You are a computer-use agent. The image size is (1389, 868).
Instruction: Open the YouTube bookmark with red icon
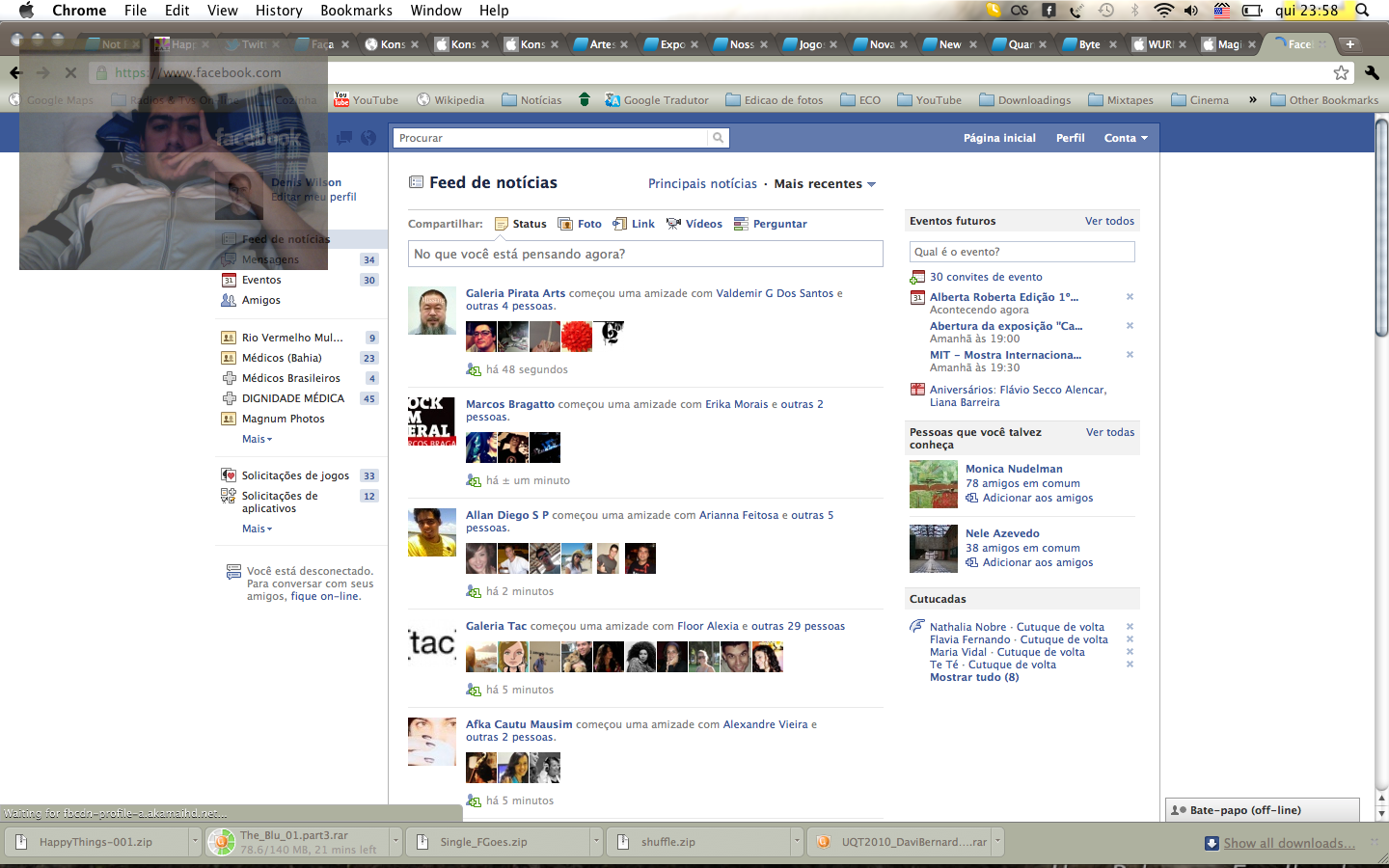click(366, 99)
